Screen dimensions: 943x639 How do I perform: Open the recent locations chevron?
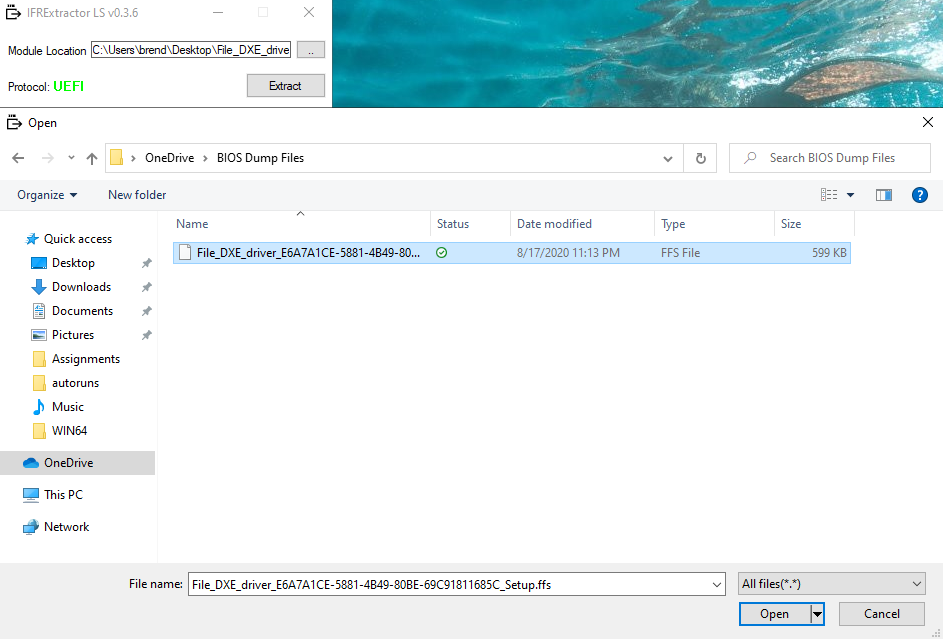point(71,158)
